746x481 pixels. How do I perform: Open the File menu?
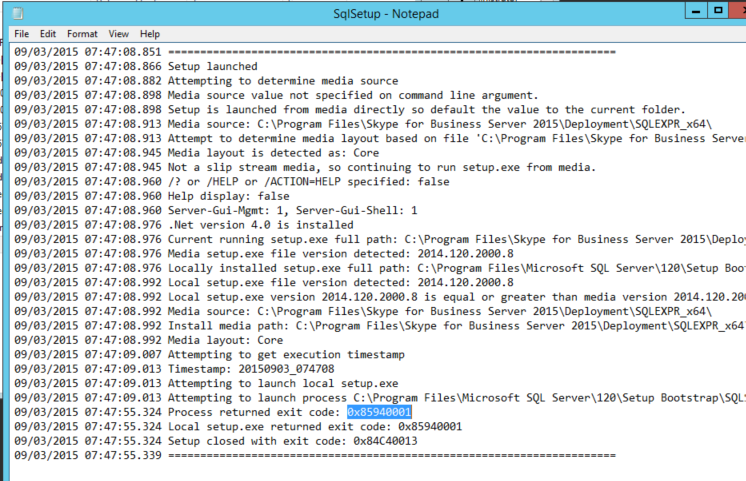[x=21, y=34]
